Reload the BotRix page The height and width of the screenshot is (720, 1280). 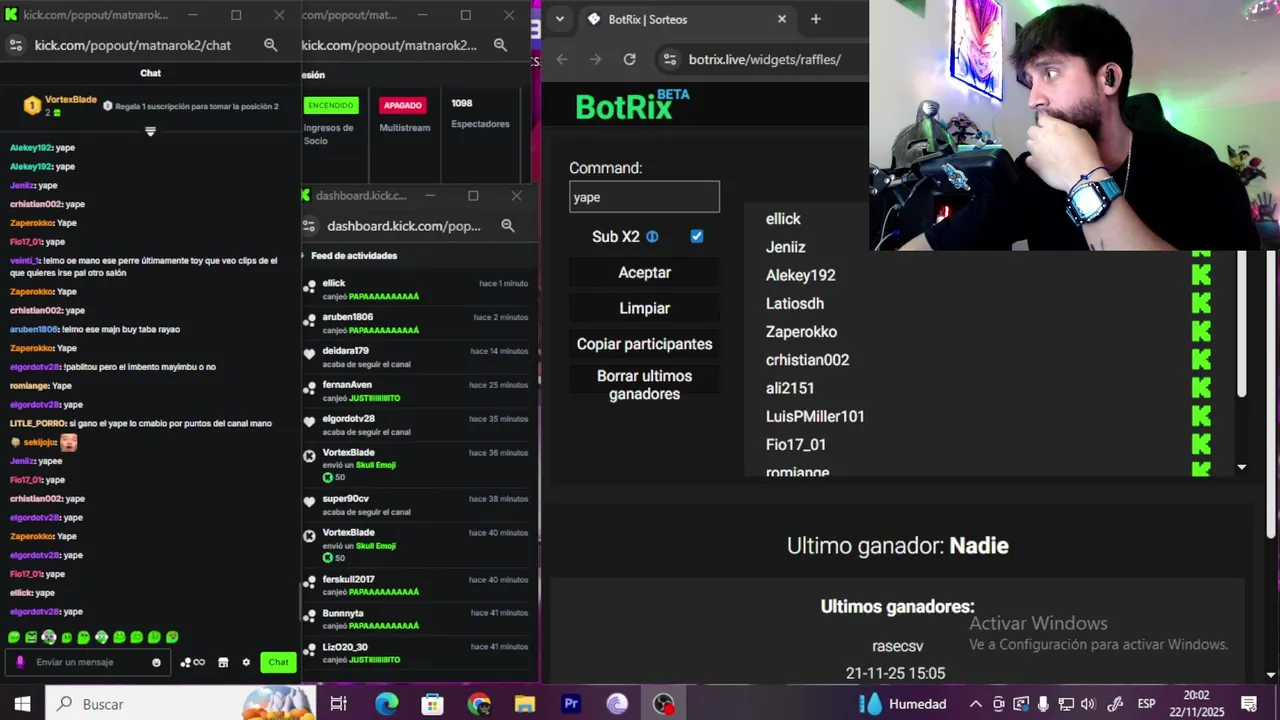tap(629, 59)
